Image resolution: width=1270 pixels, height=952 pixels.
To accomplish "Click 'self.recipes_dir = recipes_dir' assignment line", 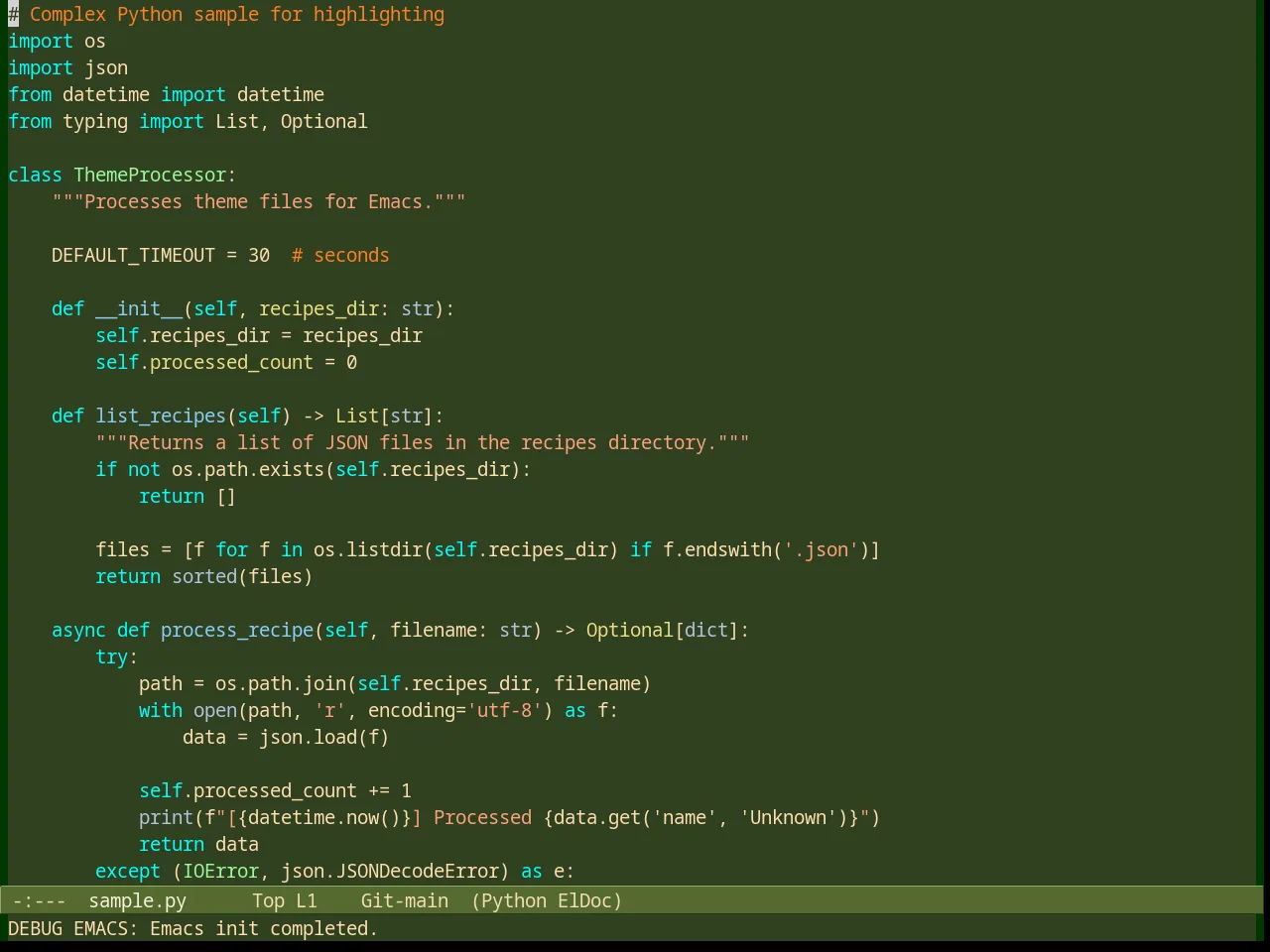I will (x=259, y=335).
